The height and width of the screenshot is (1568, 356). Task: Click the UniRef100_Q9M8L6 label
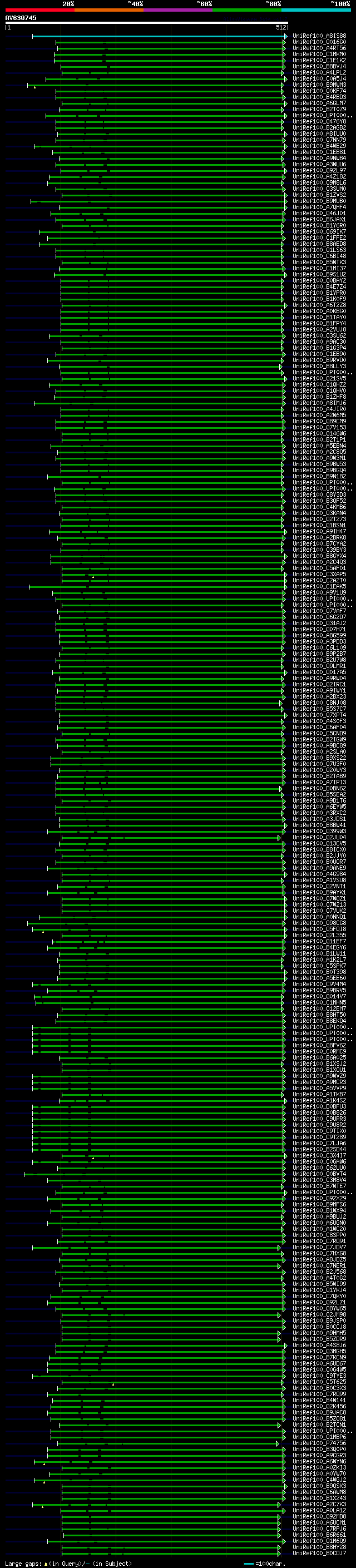pyautogui.click(x=319, y=182)
